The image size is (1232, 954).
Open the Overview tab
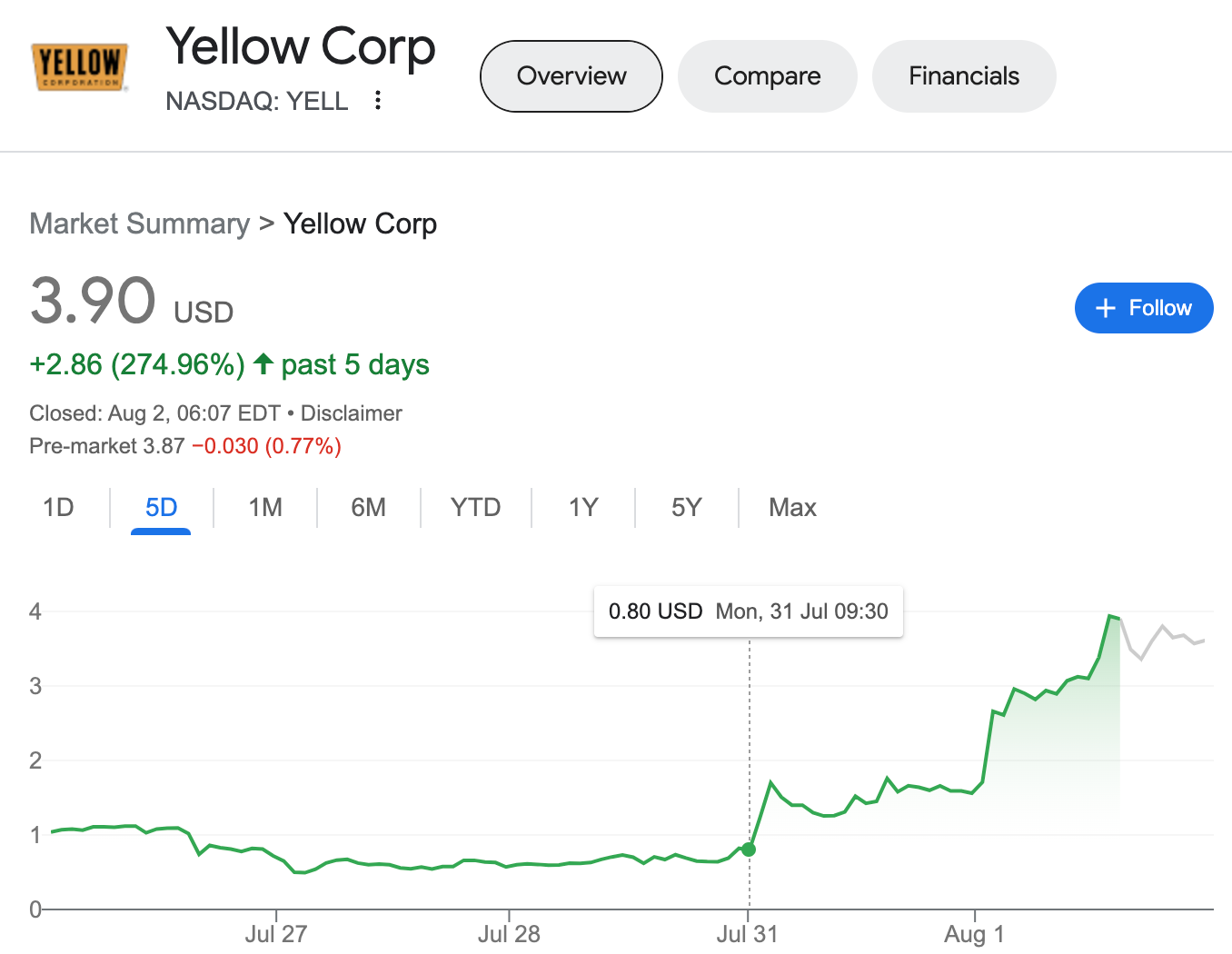click(x=571, y=76)
